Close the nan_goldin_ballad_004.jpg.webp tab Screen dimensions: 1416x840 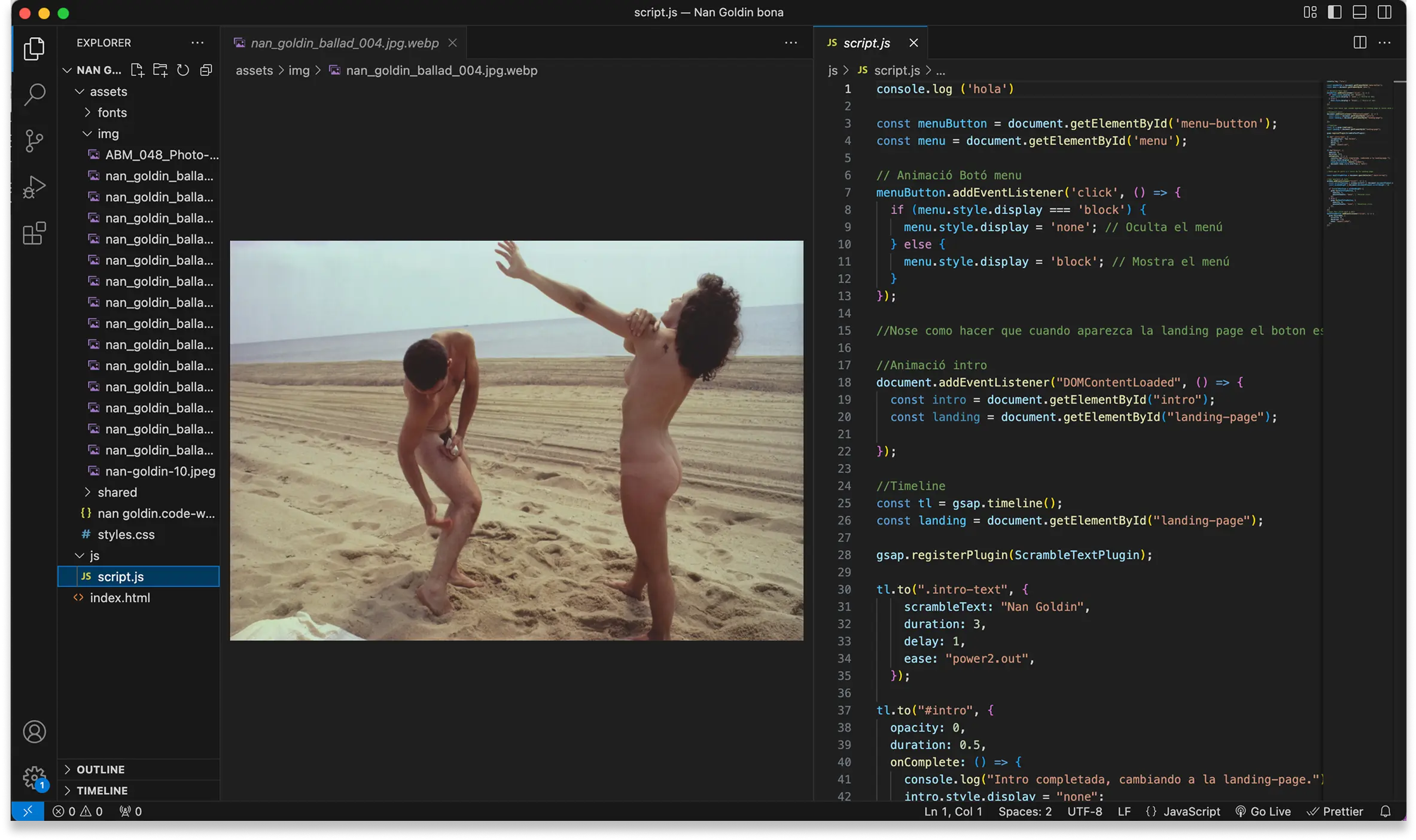tap(453, 42)
